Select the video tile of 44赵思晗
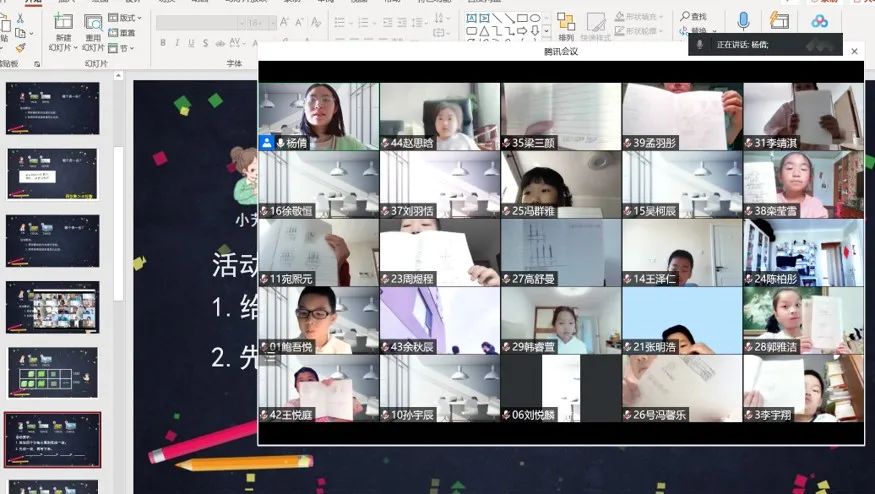This screenshot has width=875, height=494. tap(440, 117)
